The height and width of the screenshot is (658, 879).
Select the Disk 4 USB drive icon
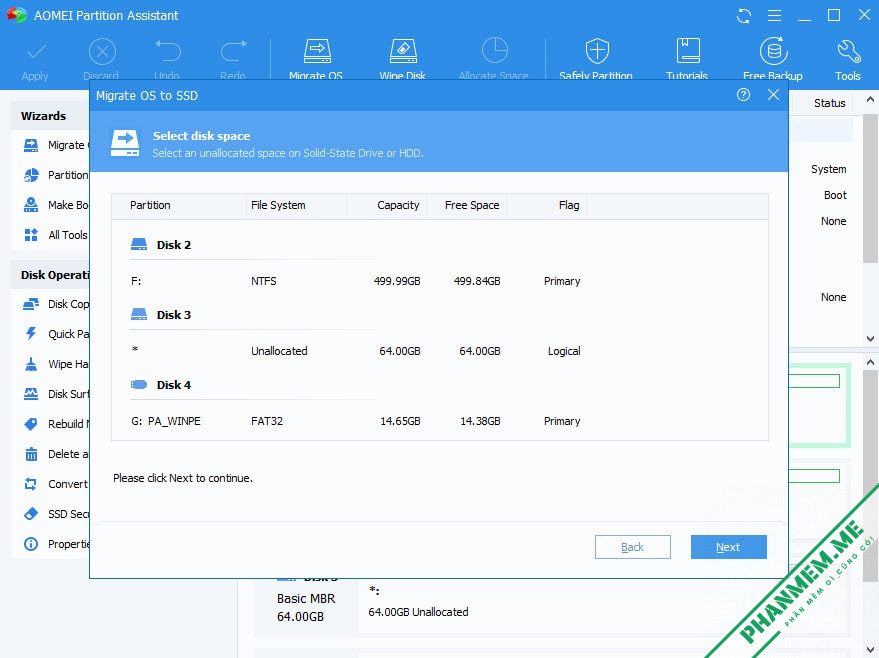[138, 384]
